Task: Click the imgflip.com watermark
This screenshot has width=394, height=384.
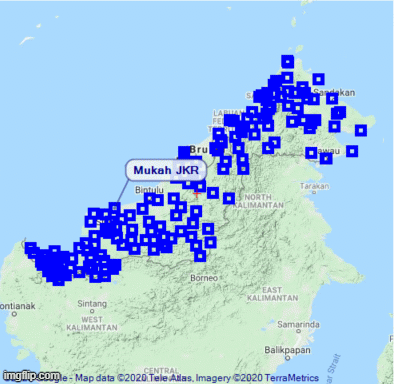Action: [32, 376]
